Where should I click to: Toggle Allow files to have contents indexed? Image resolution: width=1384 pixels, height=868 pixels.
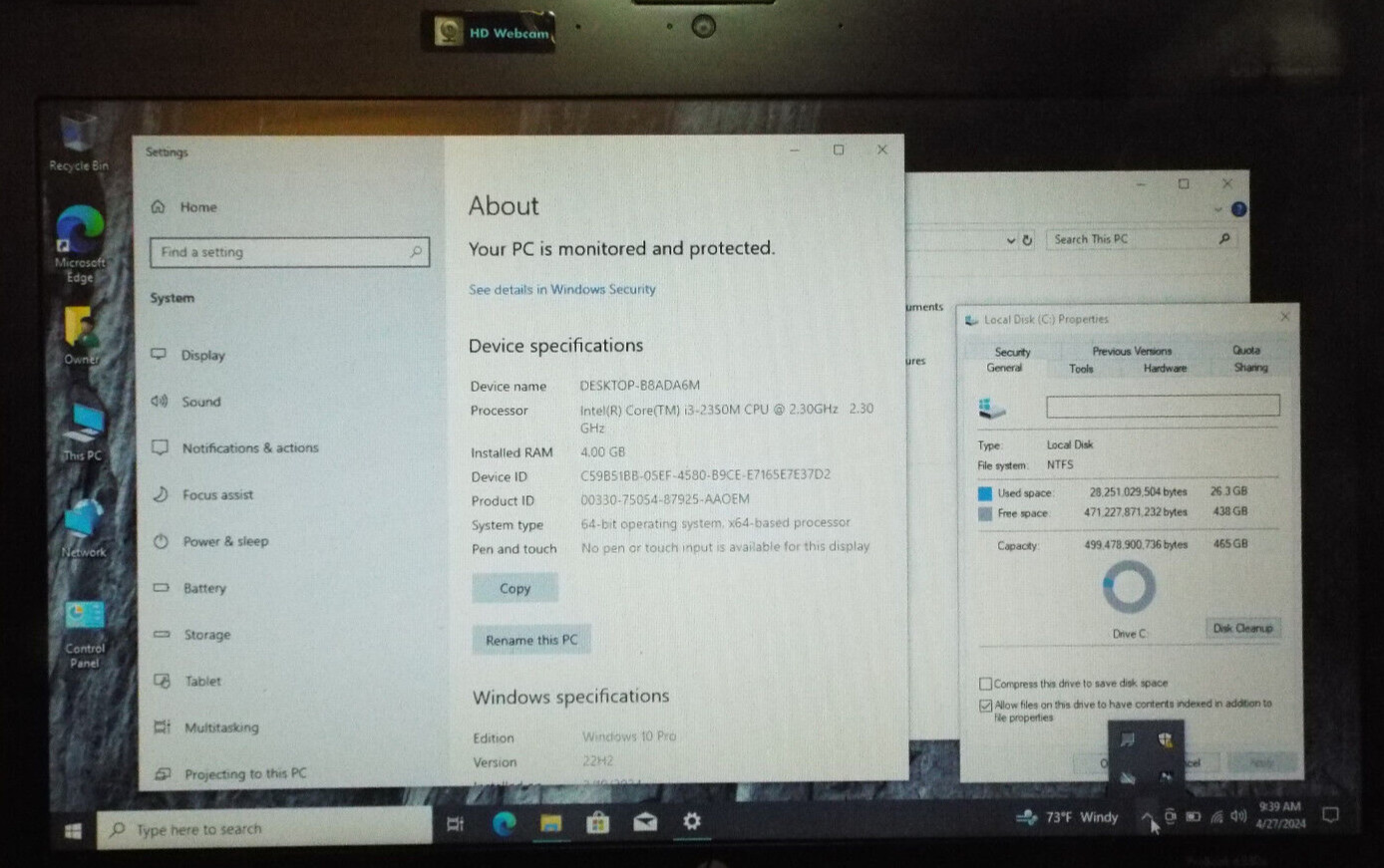click(x=985, y=706)
